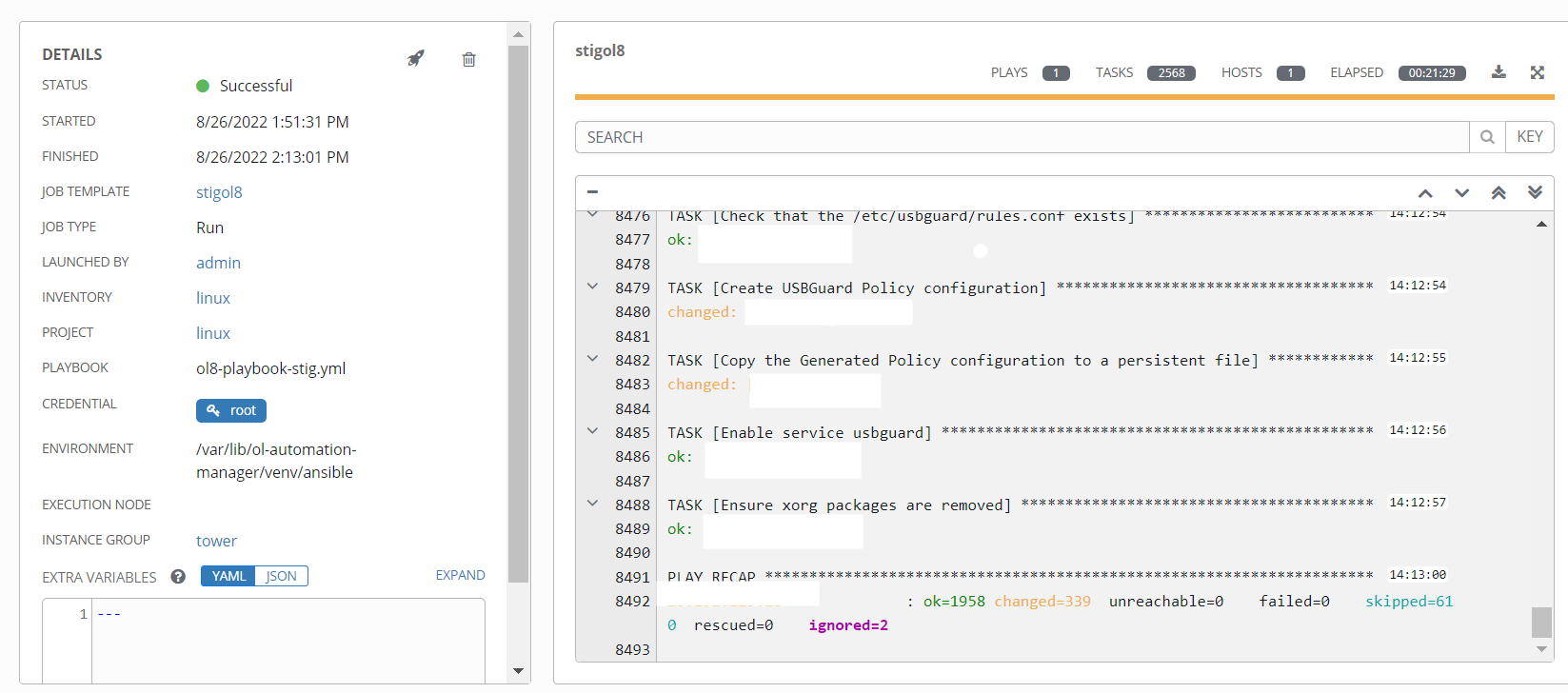Open the stigol8 job template link
This screenshot has width=1568, height=693.
coord(219,192)
